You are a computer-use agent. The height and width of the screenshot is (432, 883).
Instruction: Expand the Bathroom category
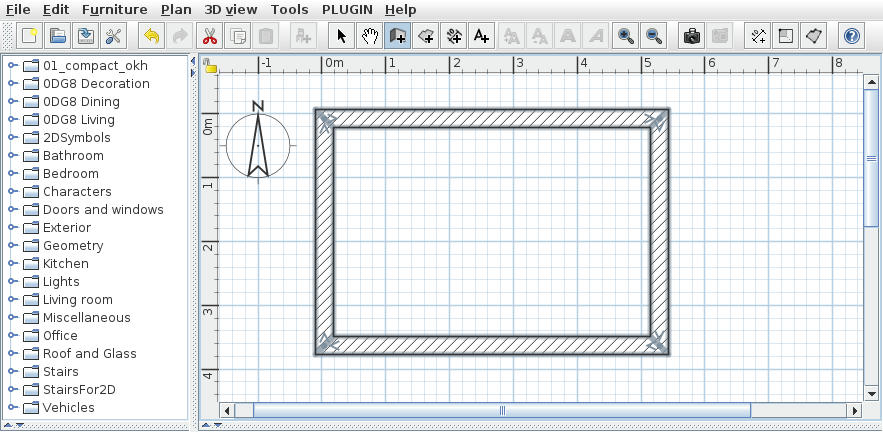[12, 155]
